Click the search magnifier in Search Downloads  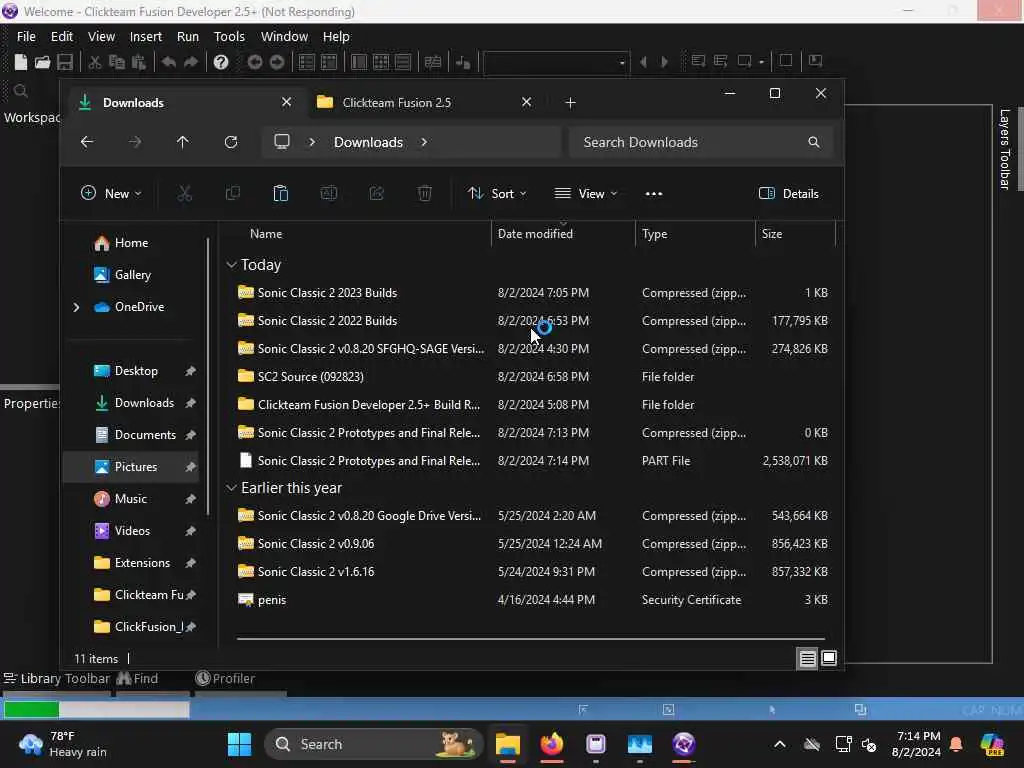click(x=814, y=142)
